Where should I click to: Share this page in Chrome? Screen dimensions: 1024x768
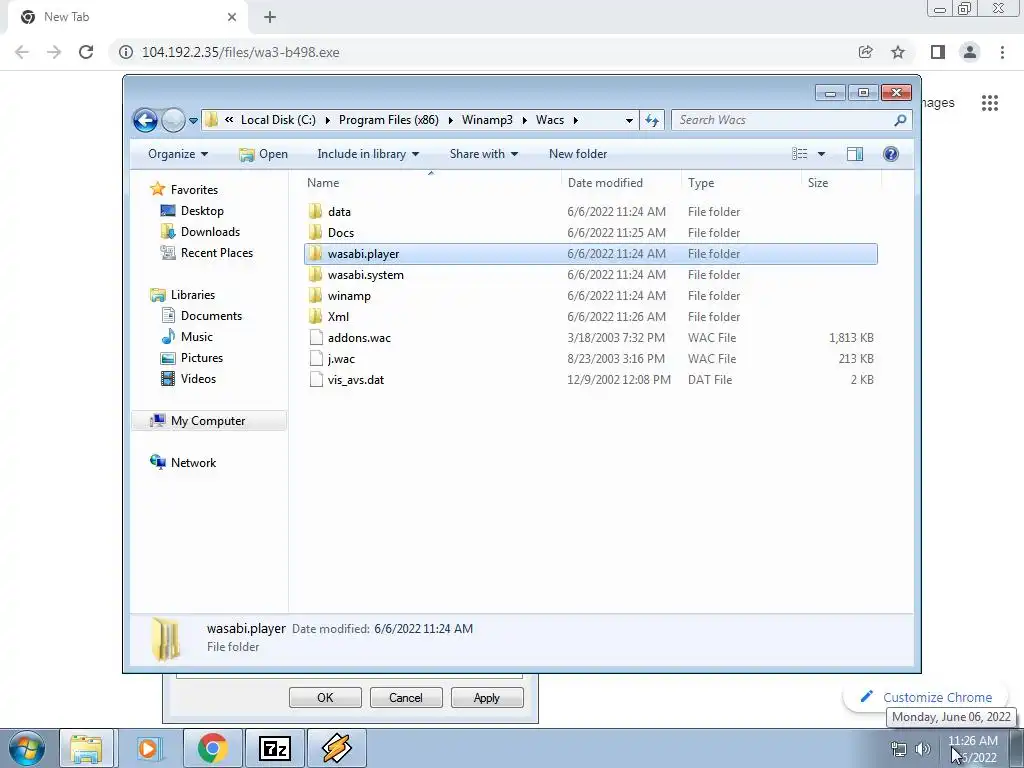865,52
